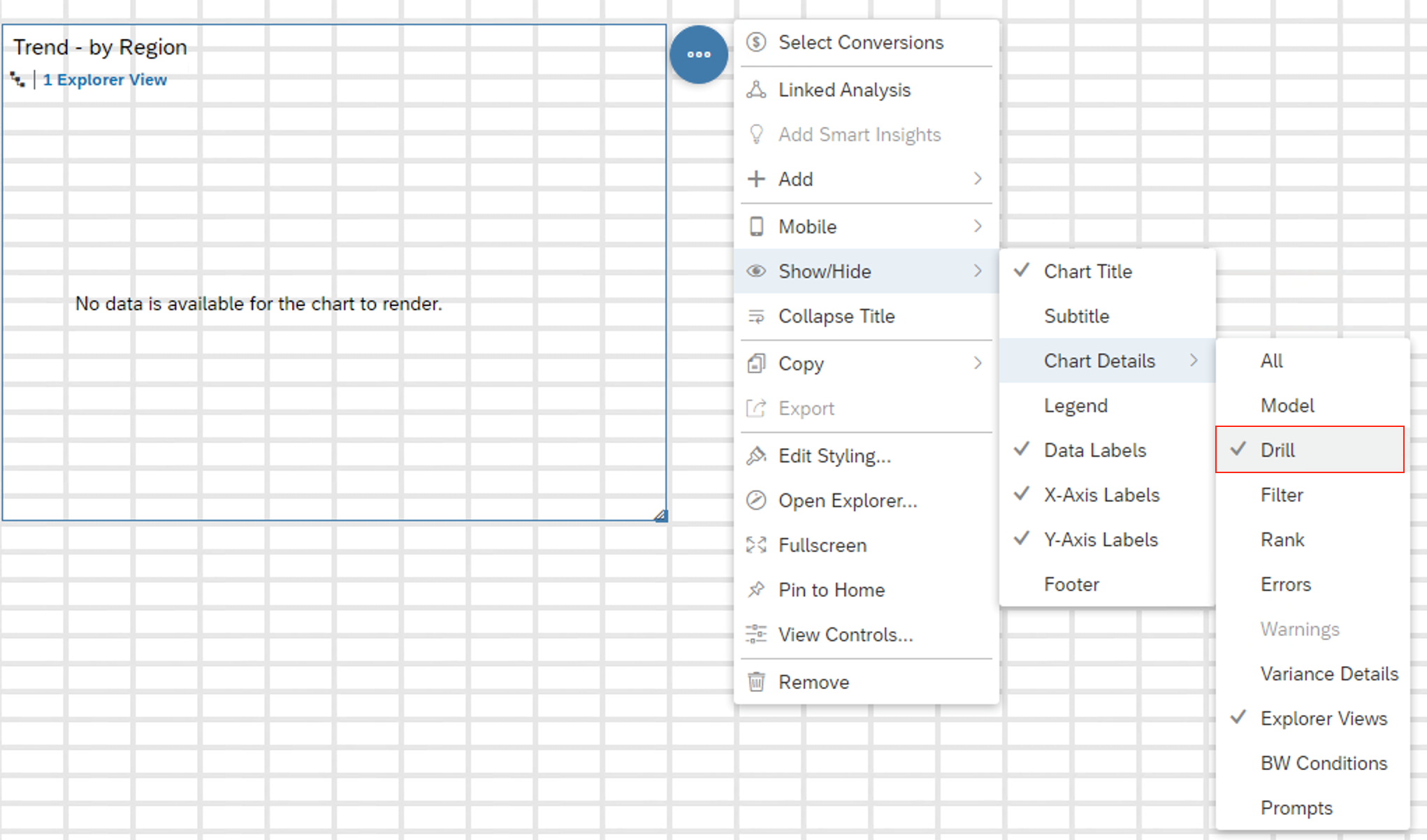
Task: Toggle the Chart Title visibility
Action: [x=1089, y=271]
